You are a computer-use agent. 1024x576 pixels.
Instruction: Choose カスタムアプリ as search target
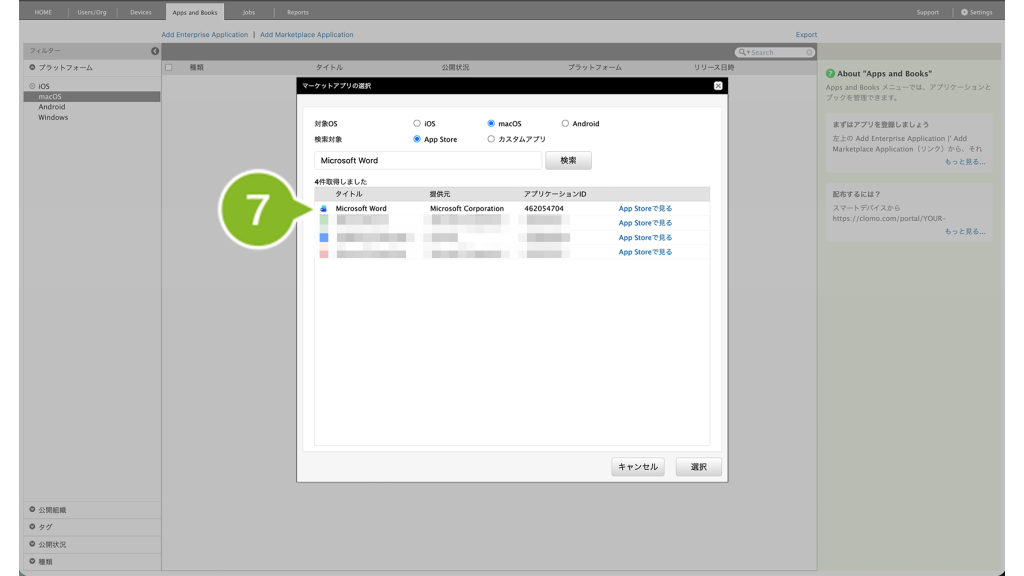(490, 139)
